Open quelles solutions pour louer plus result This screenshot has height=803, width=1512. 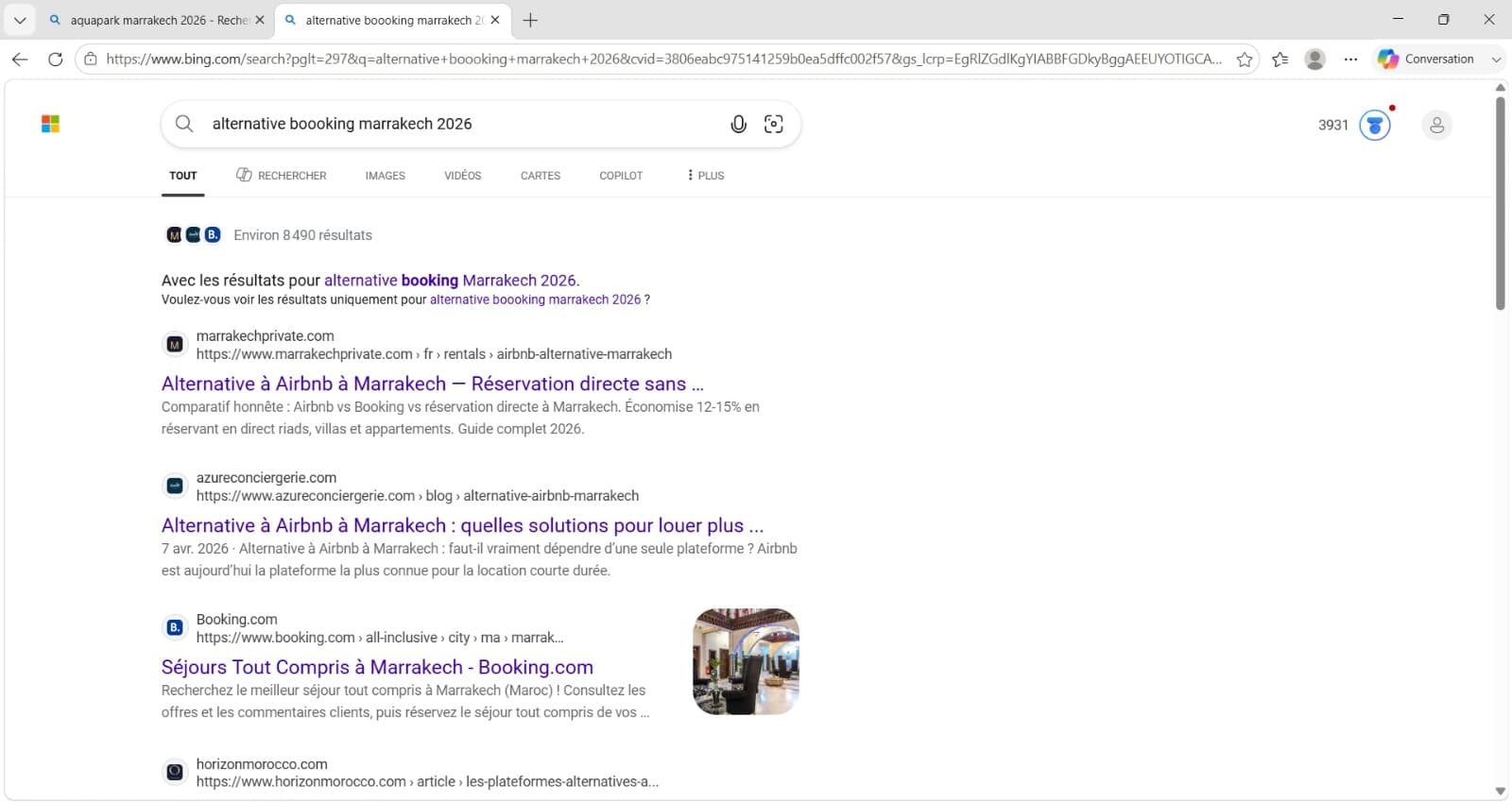pyautogui.click(x=462, y=525)
